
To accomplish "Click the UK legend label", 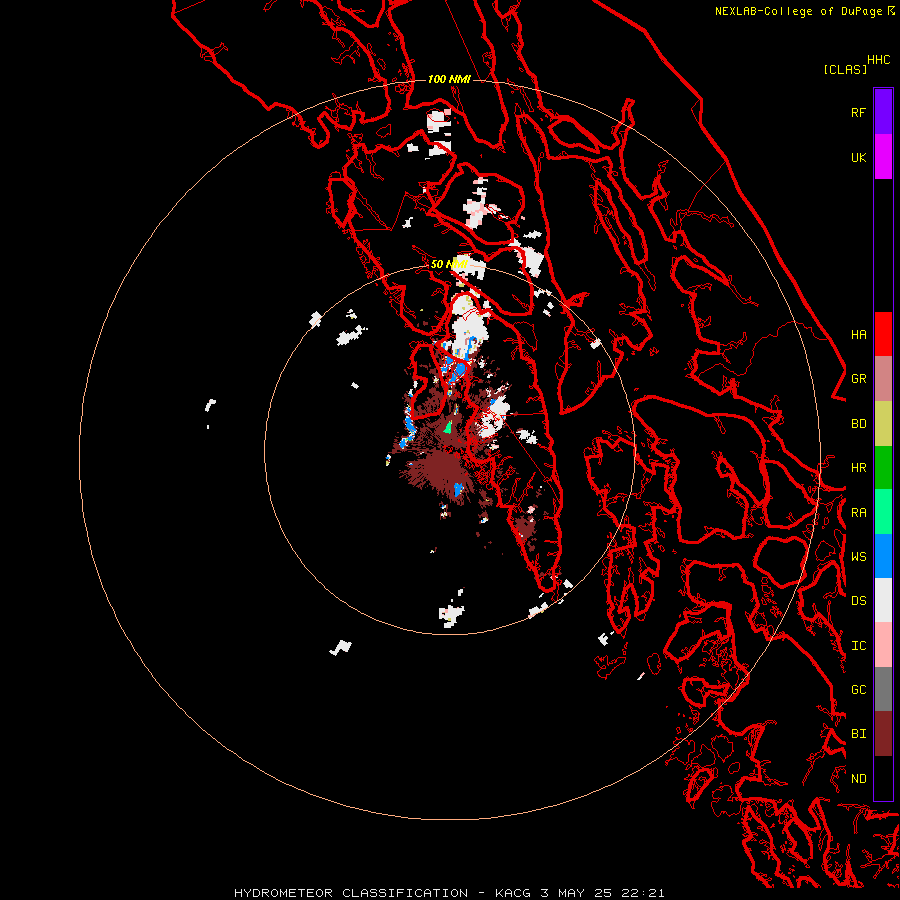I will coord(858,157).
